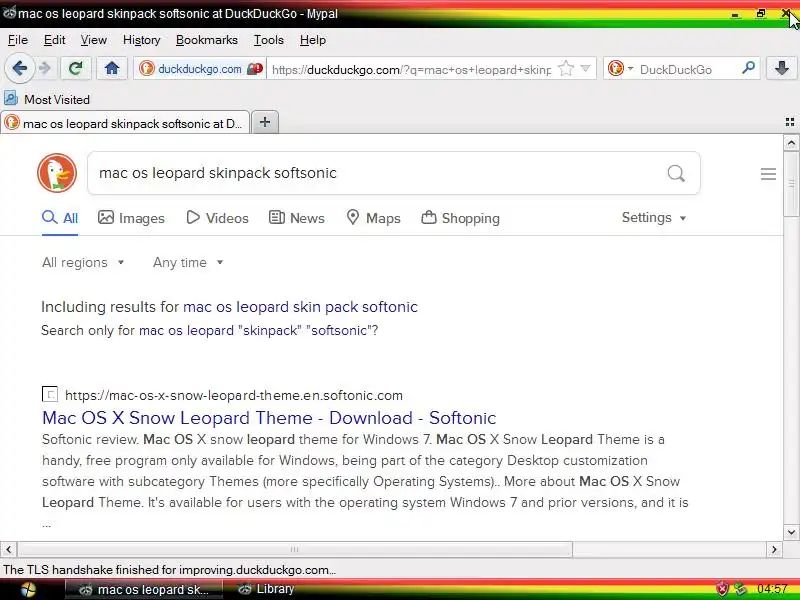This screenshot has height=600, width=800.
Task: Open the History menu
Action: pos(141,40)
